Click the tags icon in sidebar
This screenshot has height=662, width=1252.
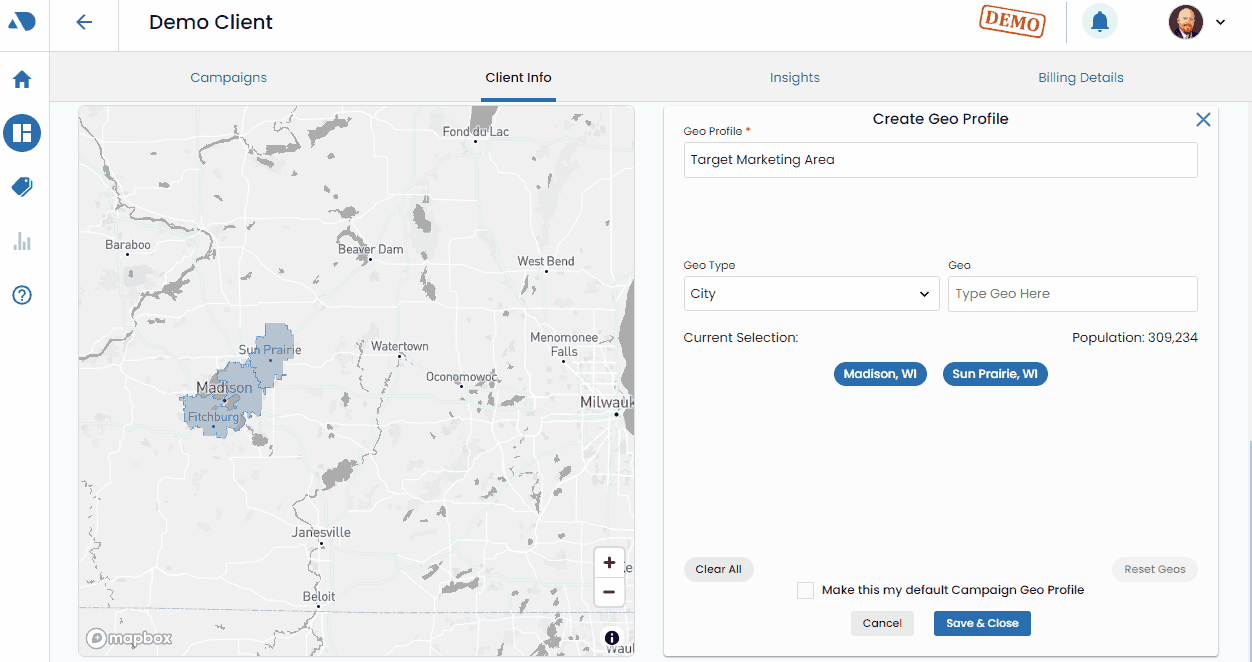click(x=22, y=187)
